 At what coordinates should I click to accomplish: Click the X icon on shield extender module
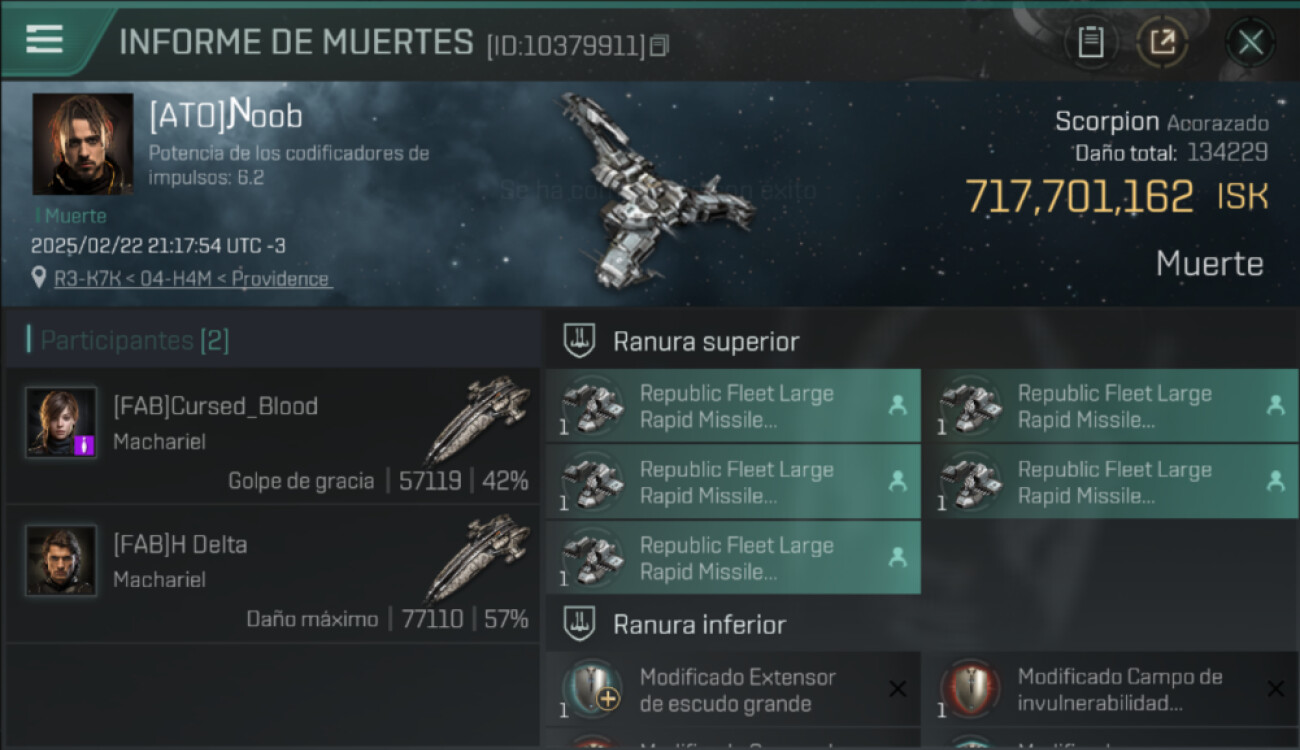[x=897, y=689]
